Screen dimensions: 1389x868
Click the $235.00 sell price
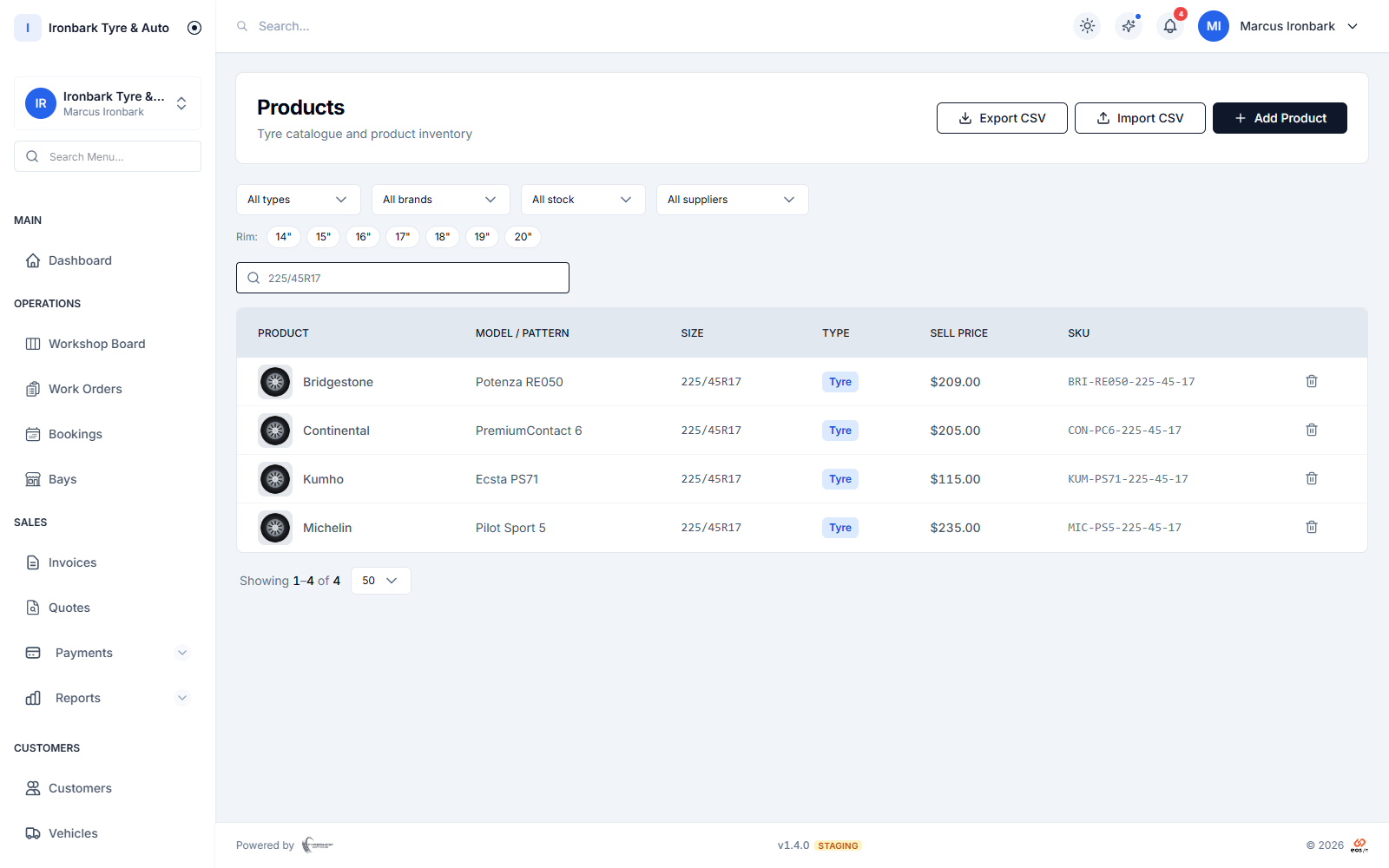pos(955,528)
